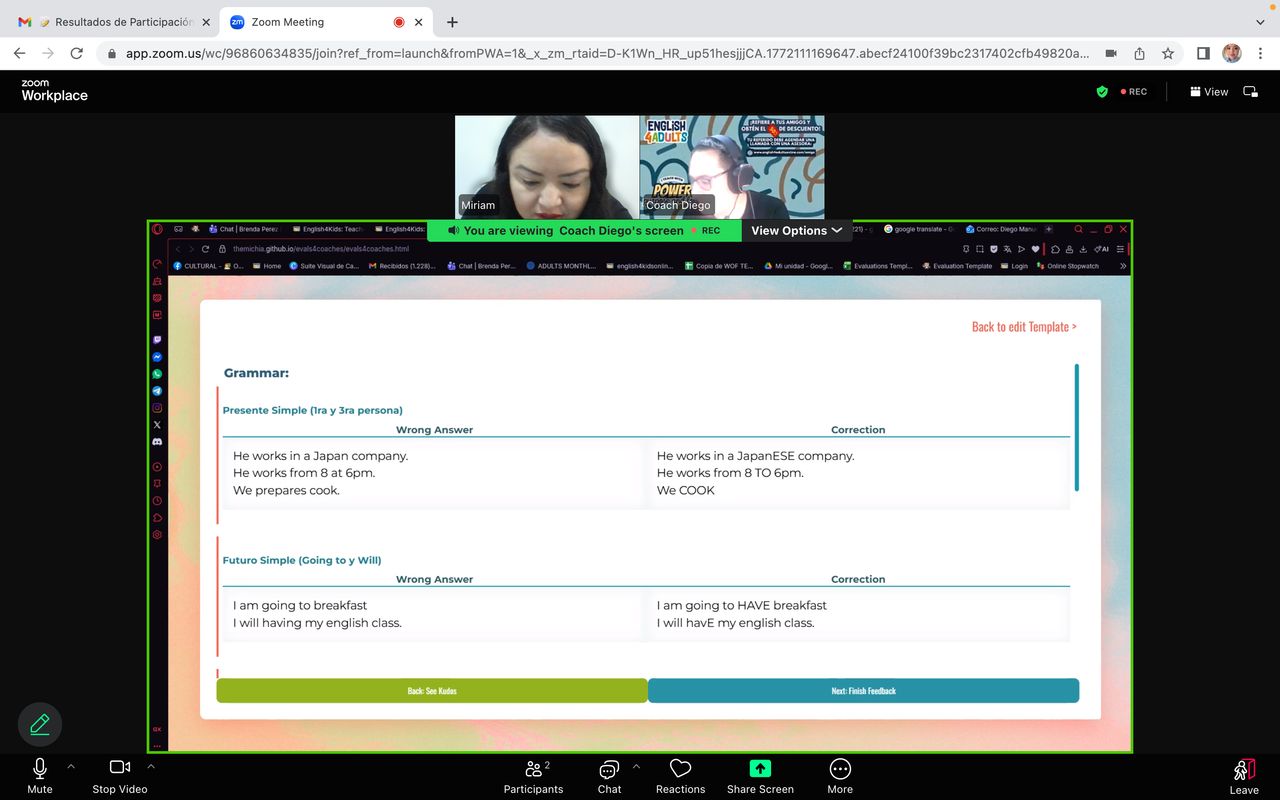Switch to Resultados de Participación tab

pos(115,22)
